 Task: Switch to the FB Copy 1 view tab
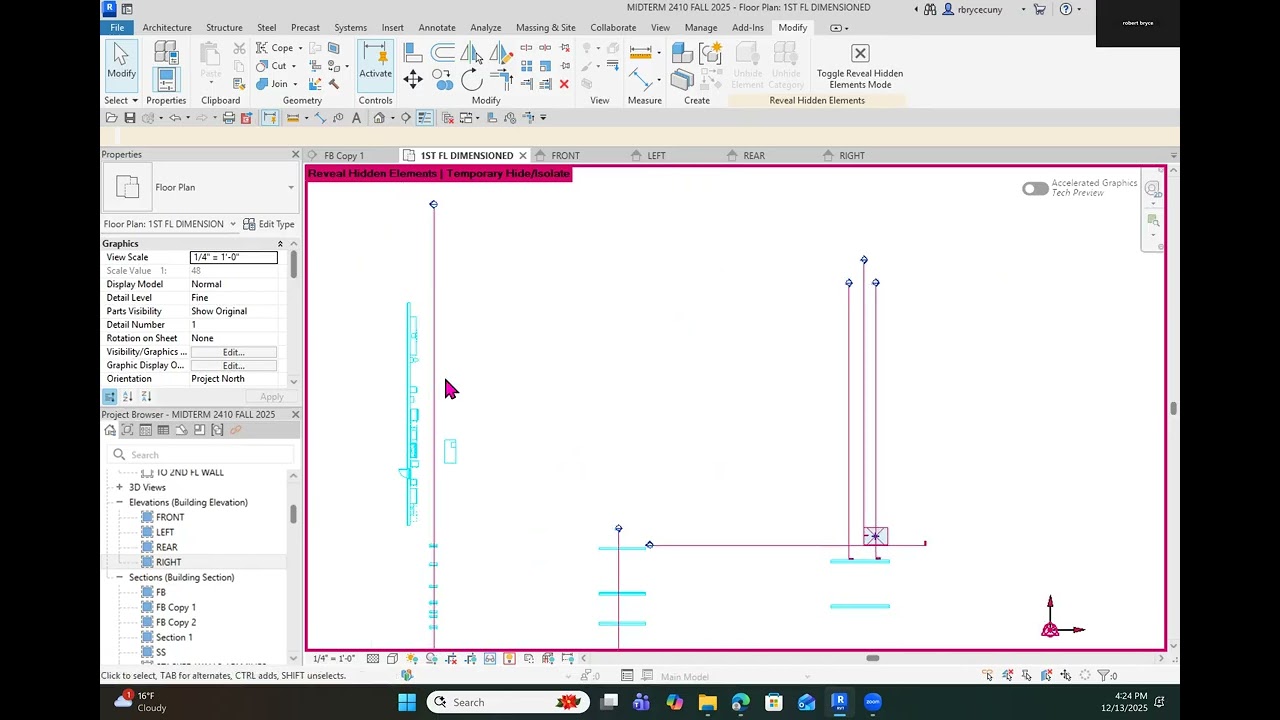tap(344, 156)
